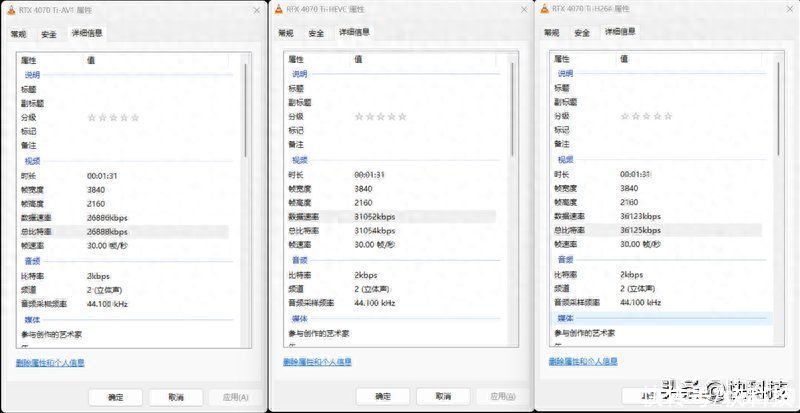Click the details list scrollbar in H264 window
Screen dimensions: 800x413
click(x=779, y=108)
